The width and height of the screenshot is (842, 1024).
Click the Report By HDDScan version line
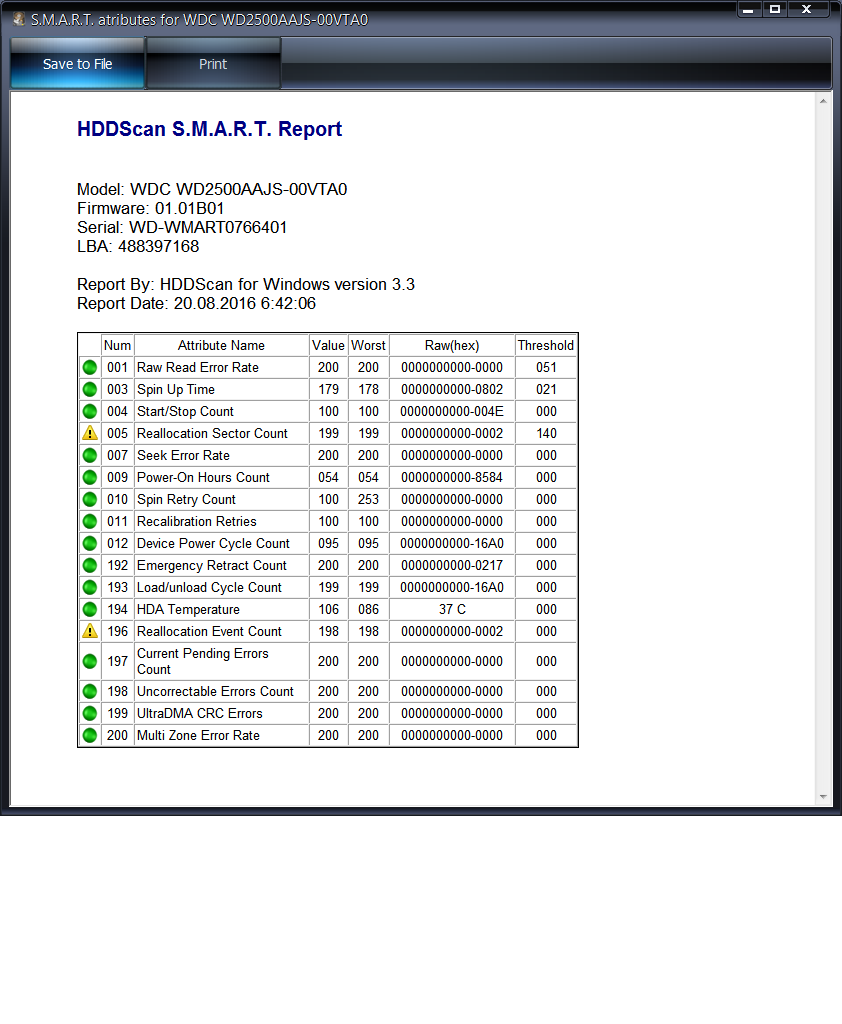click(246, 284)
